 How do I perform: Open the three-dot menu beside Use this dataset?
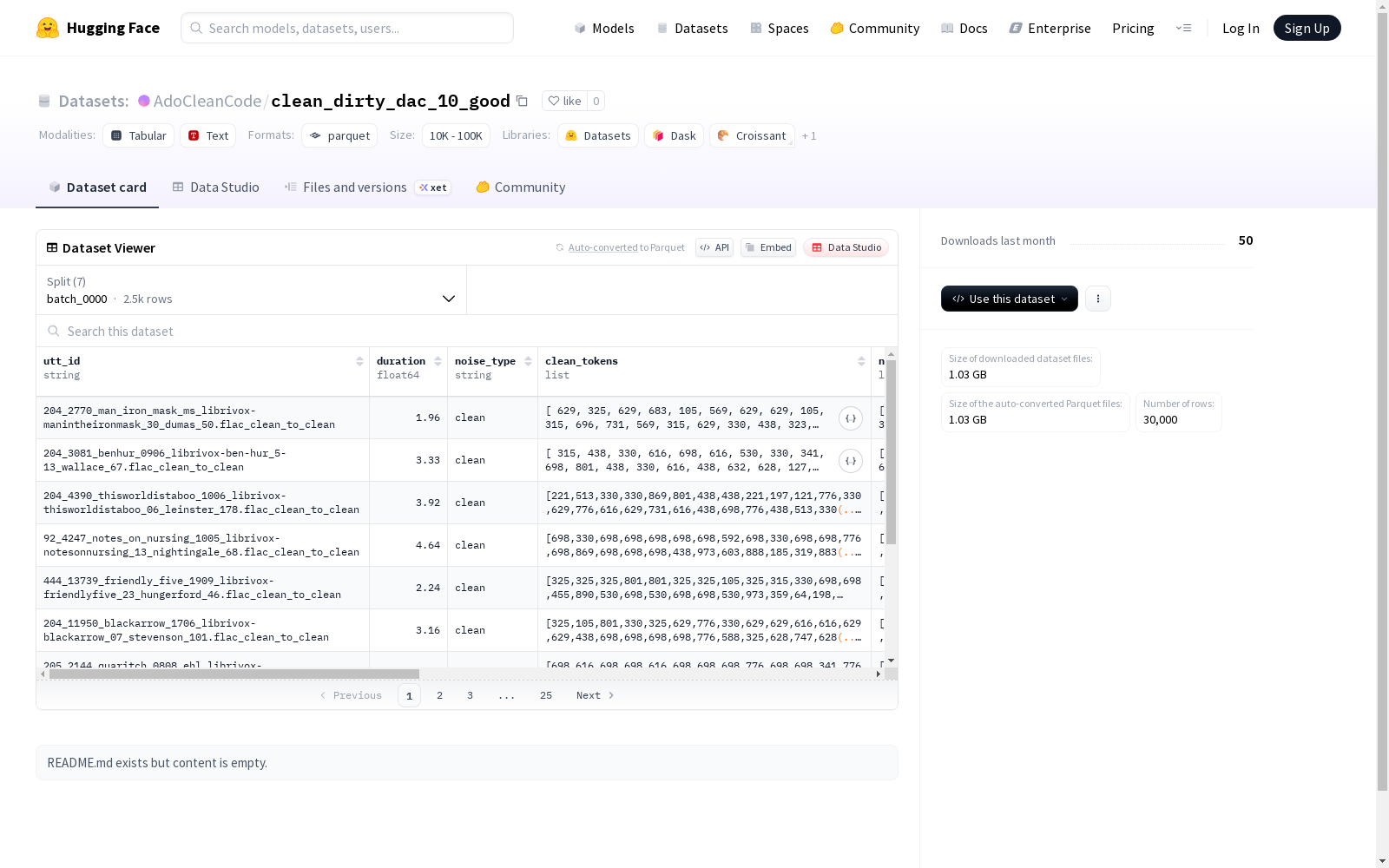point(1098,299)
